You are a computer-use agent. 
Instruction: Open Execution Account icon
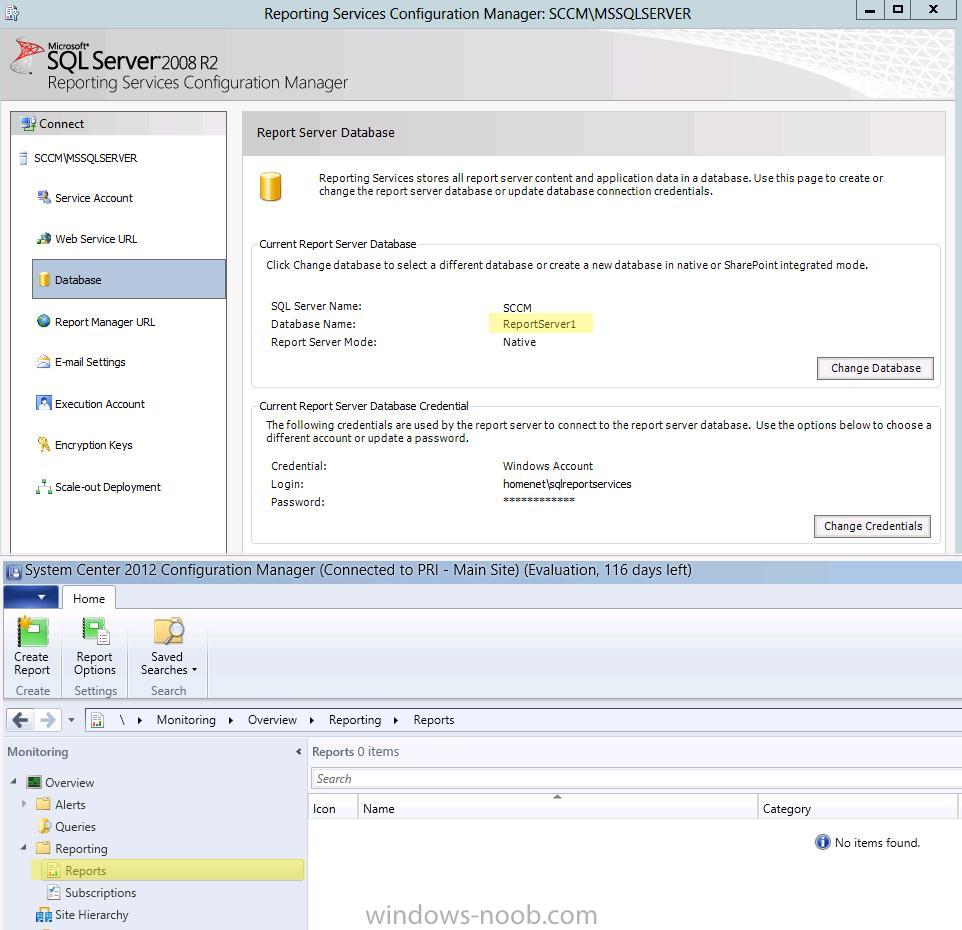click(44, 403)
